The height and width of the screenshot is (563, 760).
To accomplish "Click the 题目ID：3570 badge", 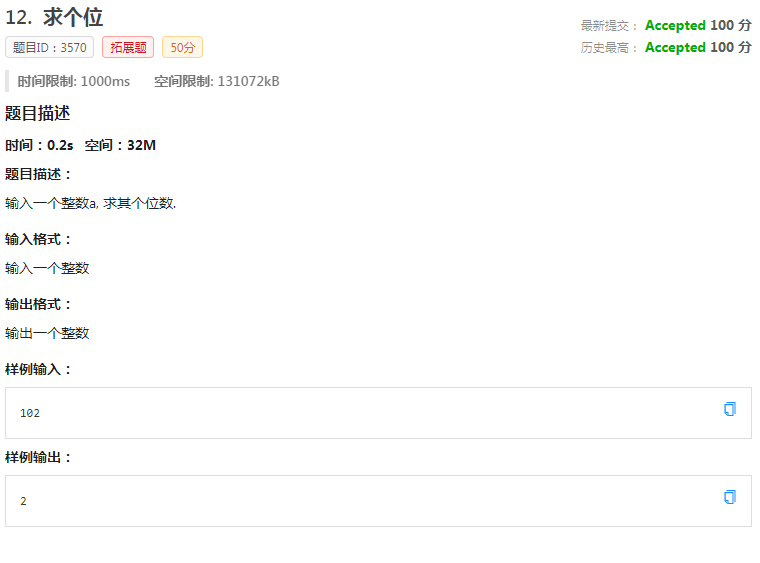I will 49,47.
